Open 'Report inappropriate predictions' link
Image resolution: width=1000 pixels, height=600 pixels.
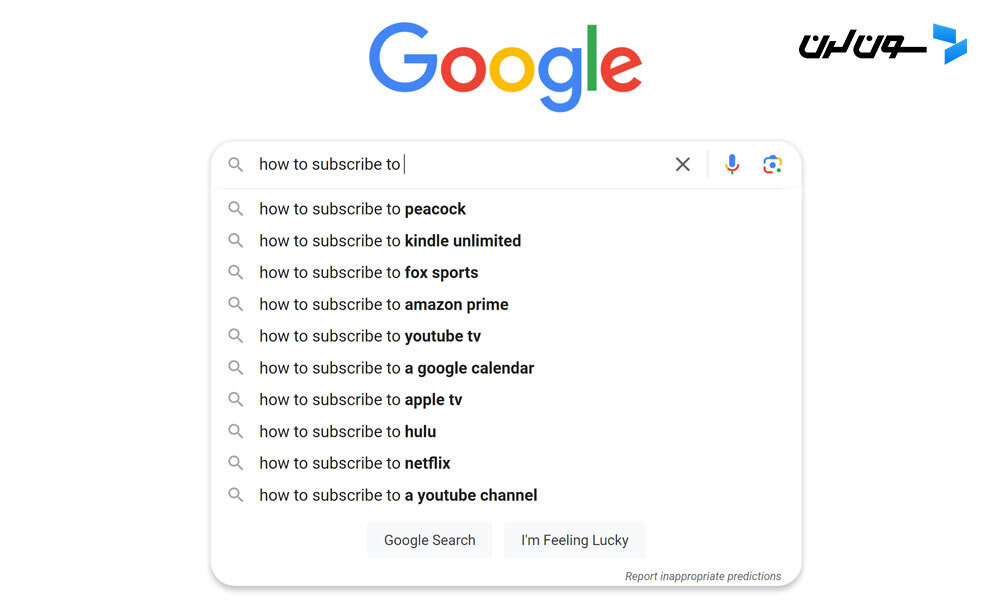click(x=703, y=576)
